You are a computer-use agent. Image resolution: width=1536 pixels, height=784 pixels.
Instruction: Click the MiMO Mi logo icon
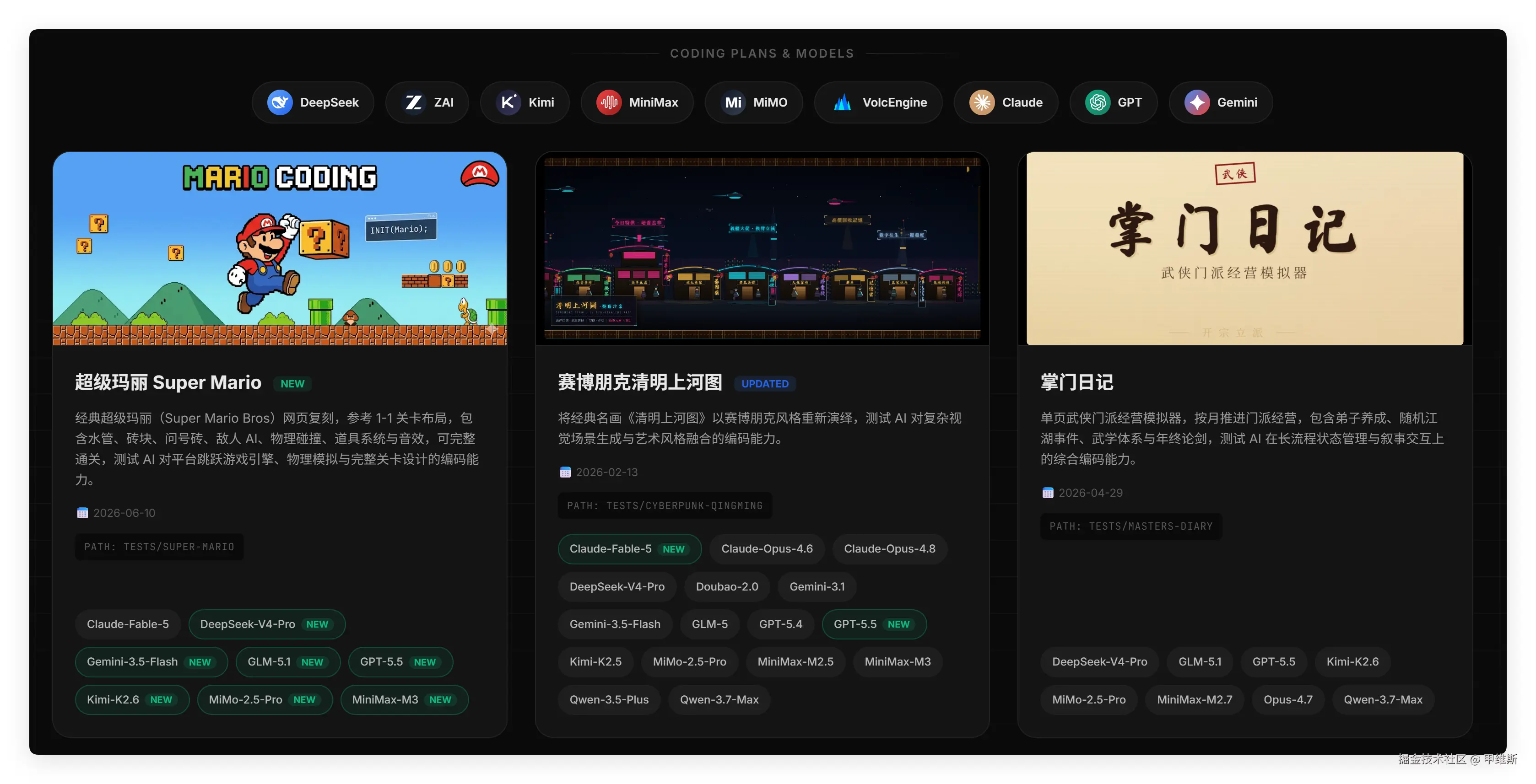point(733,102)
